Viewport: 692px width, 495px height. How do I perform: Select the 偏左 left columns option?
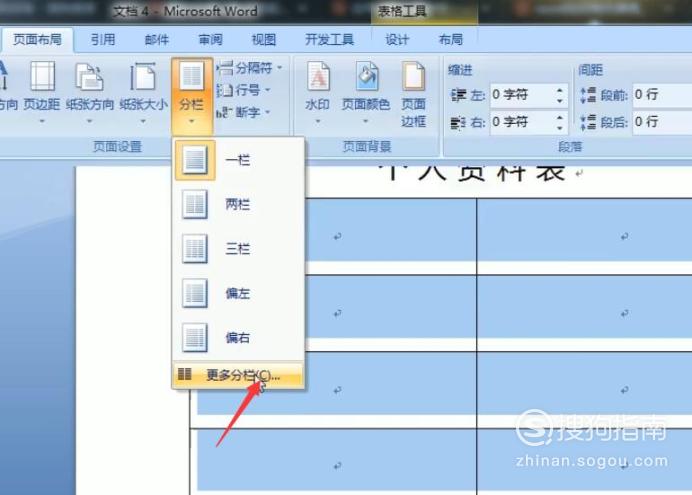[239, 293]
